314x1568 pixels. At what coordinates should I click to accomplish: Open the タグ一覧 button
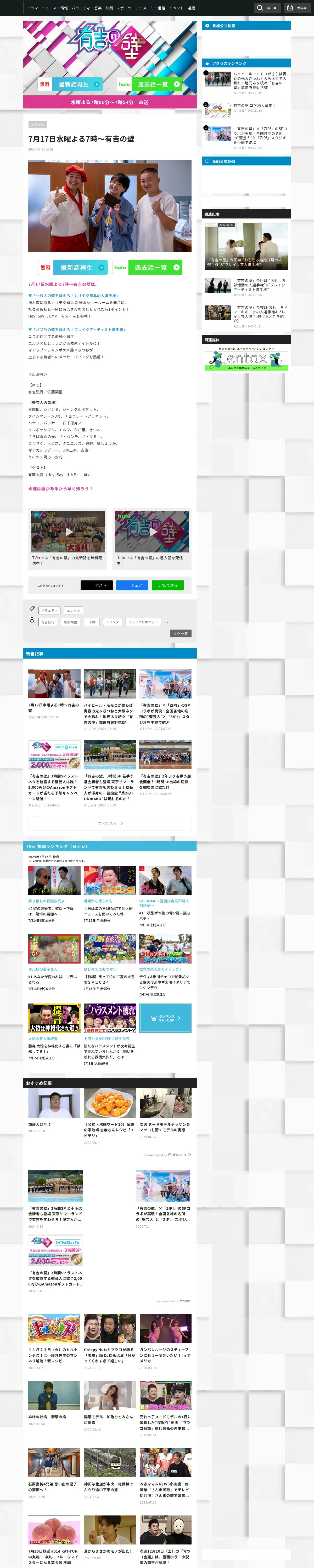(181, 634)
